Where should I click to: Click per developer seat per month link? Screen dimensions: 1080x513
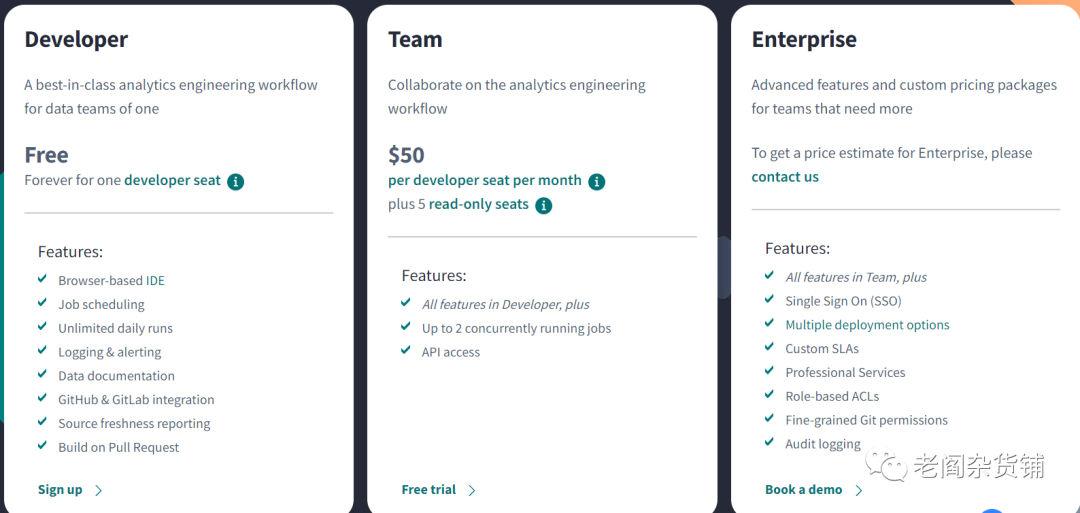[x=485, y=181]
